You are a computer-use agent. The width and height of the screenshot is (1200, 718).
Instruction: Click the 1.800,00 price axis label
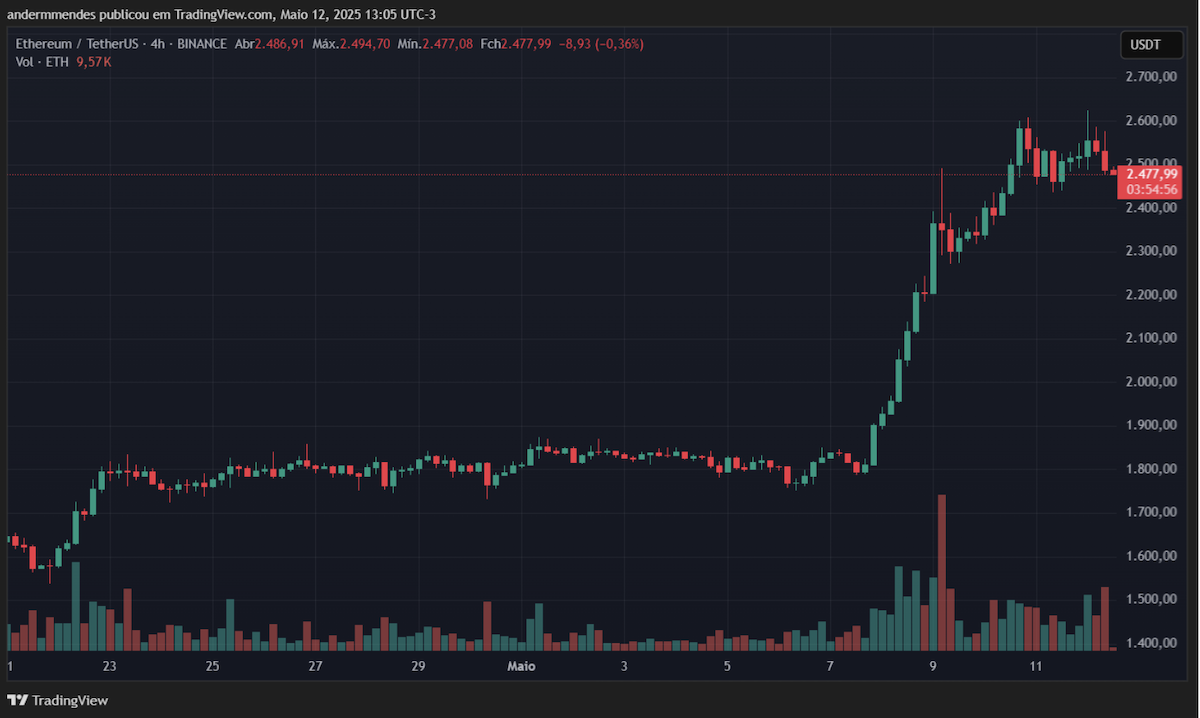(x=1149, y=469)
